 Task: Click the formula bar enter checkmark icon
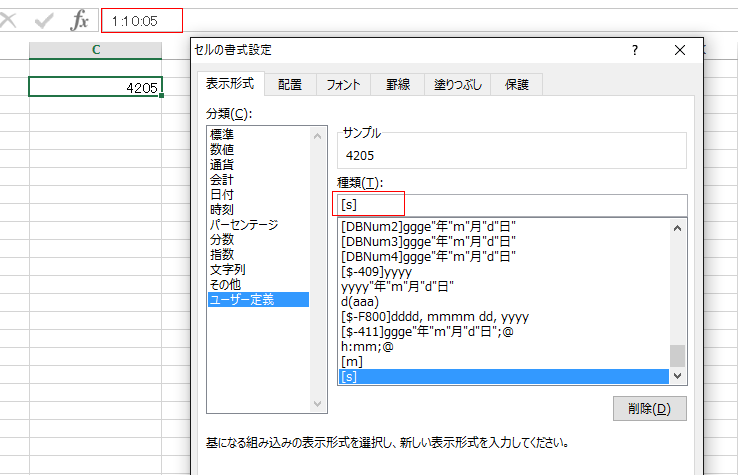[x=44, y=21]
